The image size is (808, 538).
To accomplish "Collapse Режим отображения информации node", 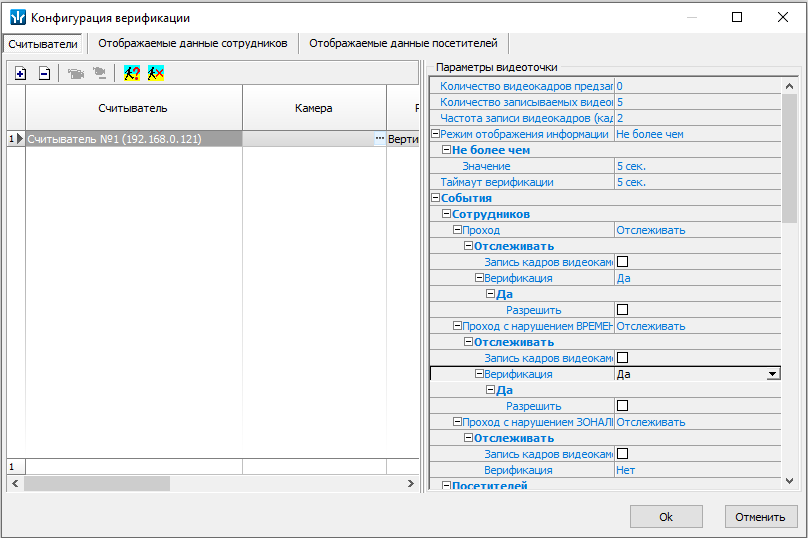I will [x=435, y=134].
